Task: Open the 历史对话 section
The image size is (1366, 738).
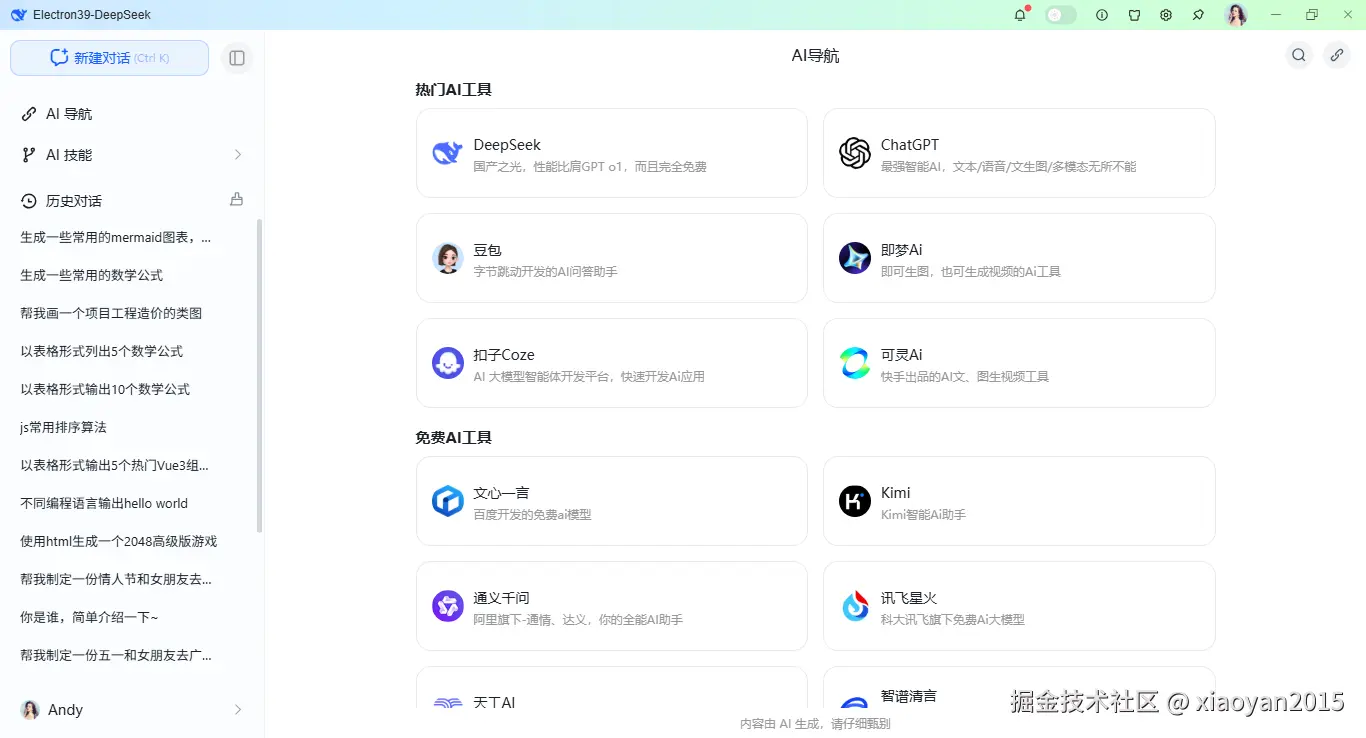Action: [x=72, y=199]
